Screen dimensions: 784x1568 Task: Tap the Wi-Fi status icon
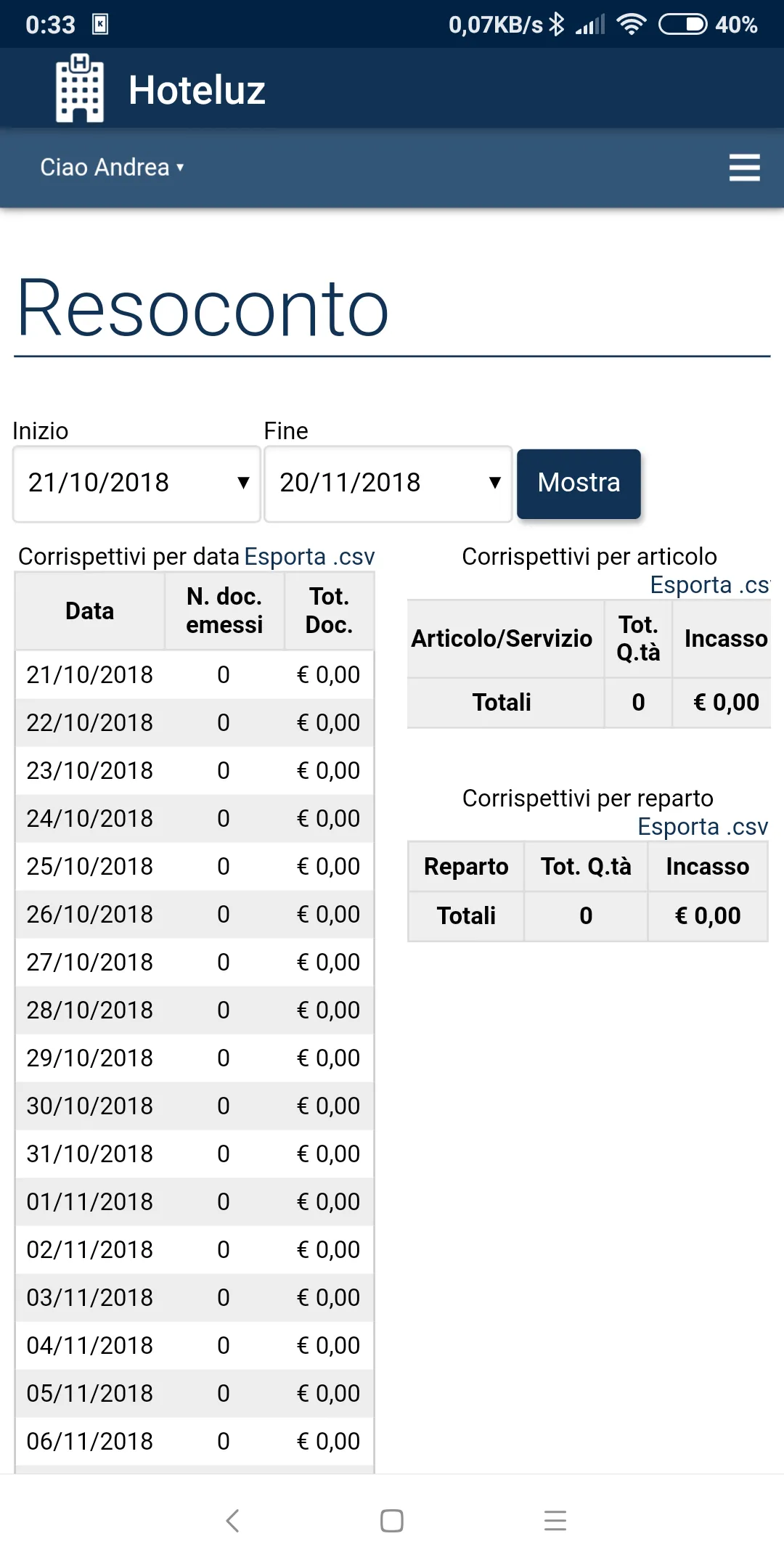(x=631, y=25)
